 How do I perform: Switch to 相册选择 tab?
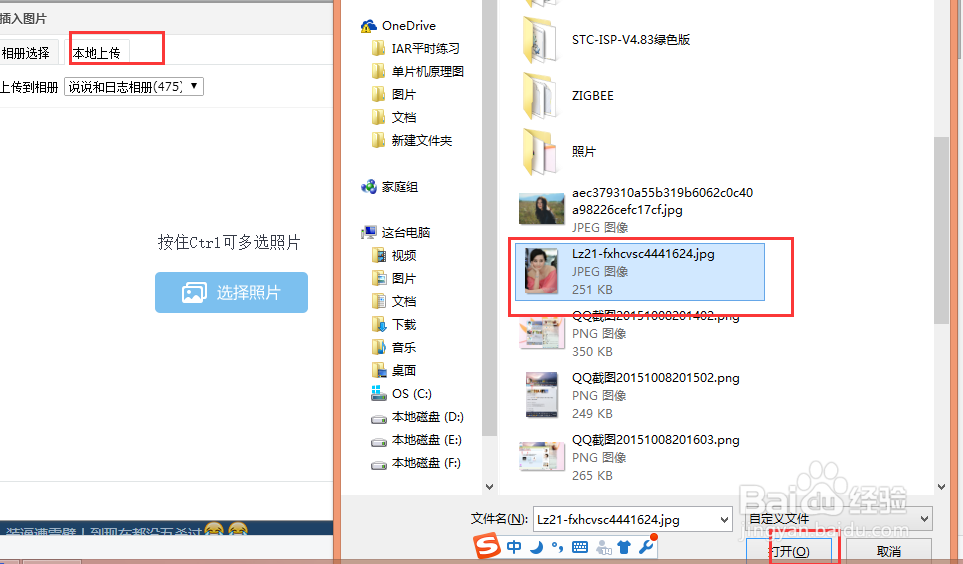coord(26,53)
